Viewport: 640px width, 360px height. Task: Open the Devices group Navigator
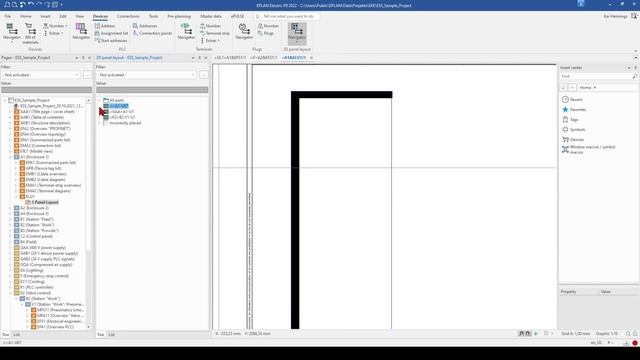11,33
